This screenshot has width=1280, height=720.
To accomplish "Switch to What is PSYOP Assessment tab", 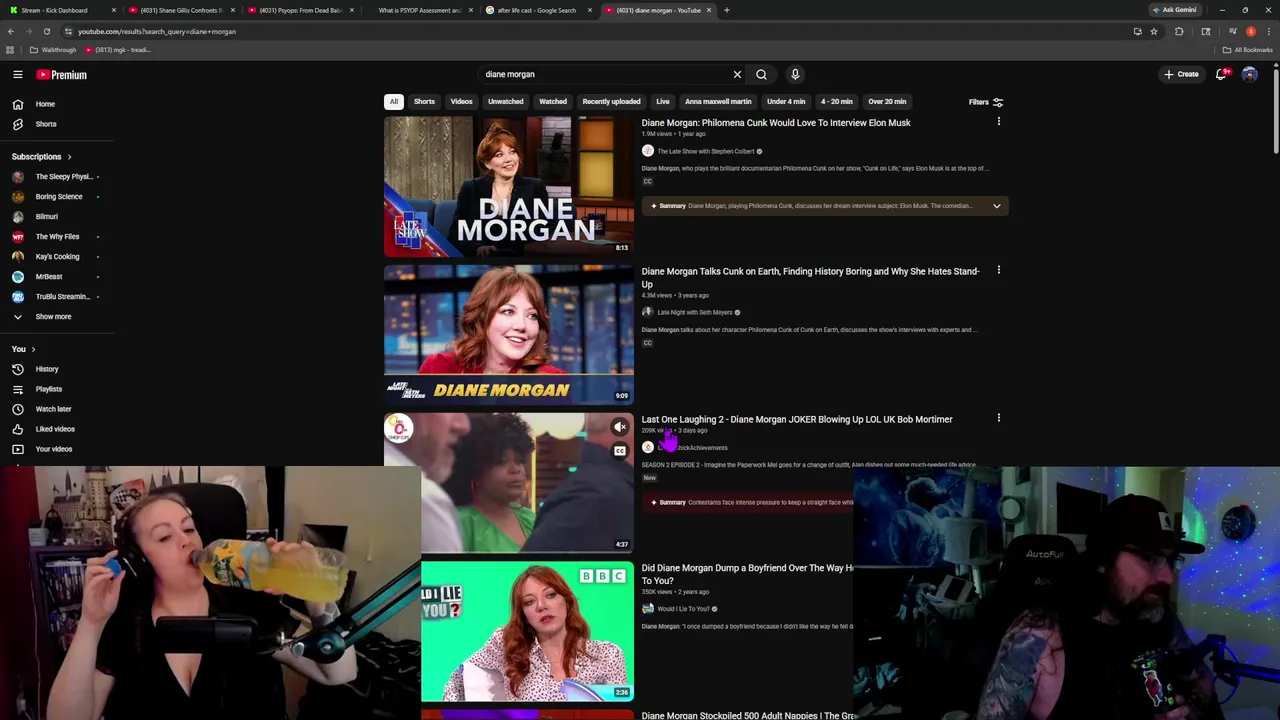I will [418, 10].
